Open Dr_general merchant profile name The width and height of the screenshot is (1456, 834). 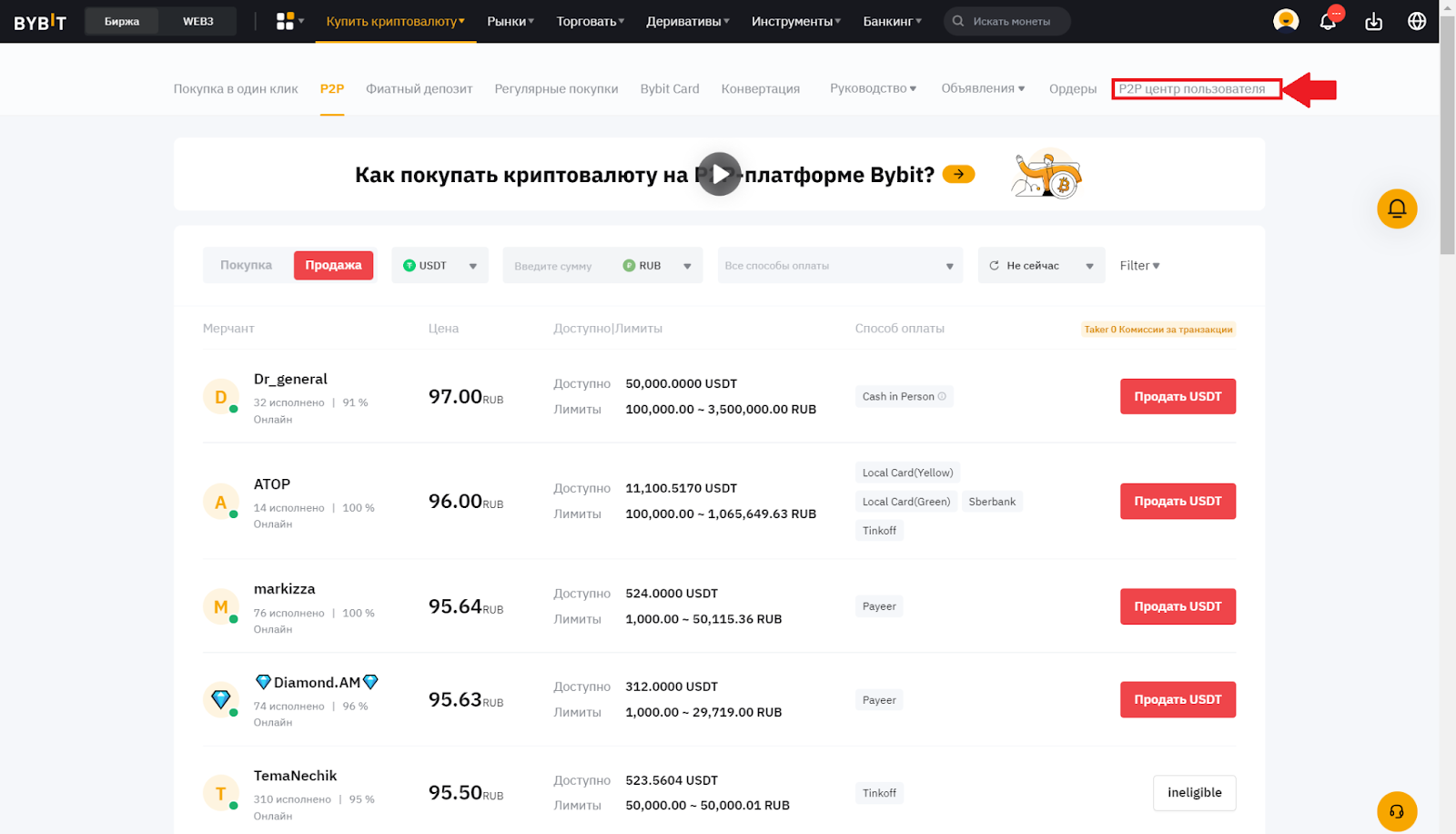pyautogui.click(x=290, y=379)
